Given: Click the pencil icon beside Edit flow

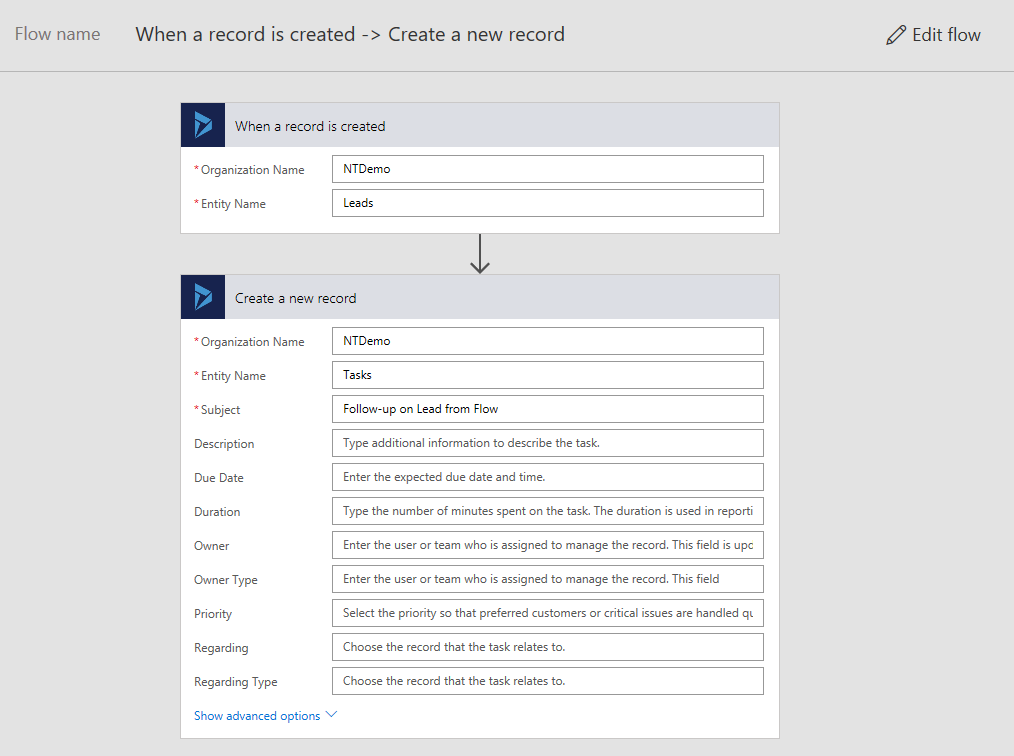Looking at the screenshot, I should click(896, 35).
